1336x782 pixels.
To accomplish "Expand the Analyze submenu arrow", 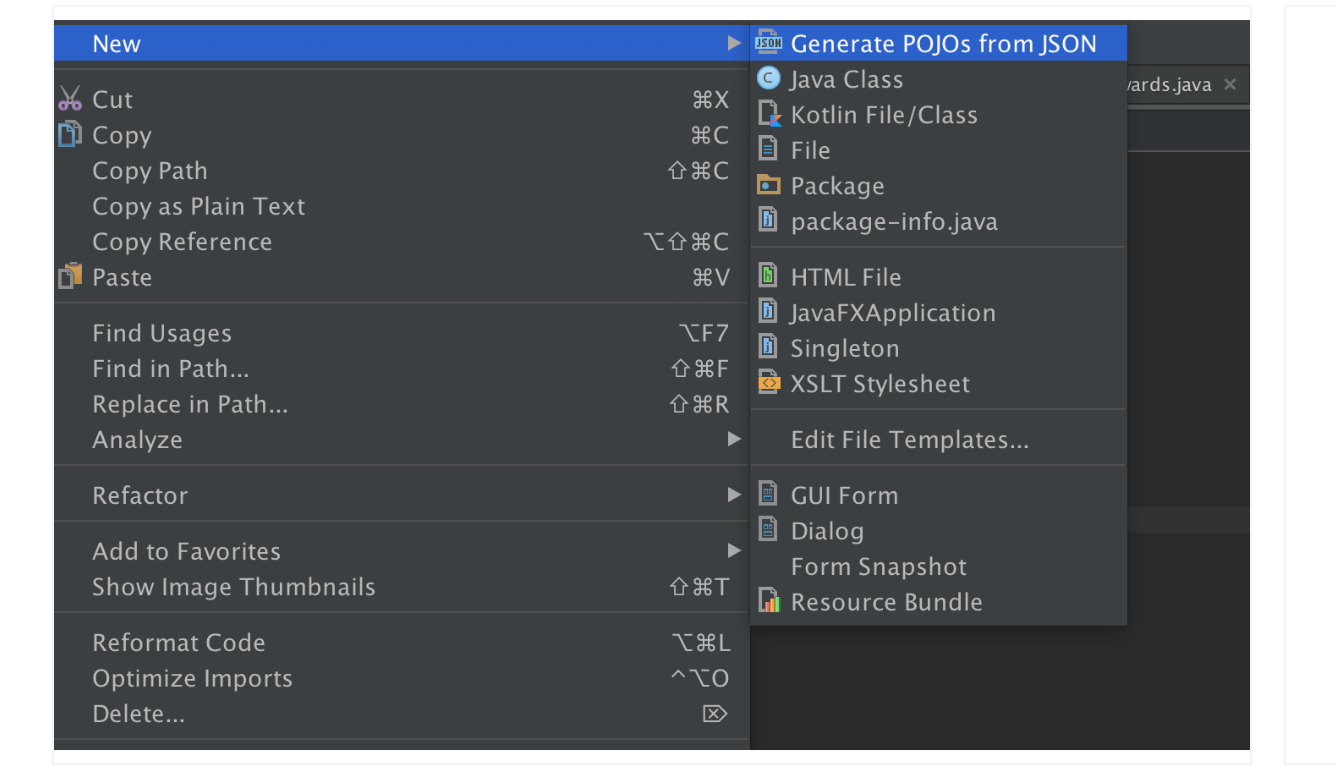I will click(735, 439).
